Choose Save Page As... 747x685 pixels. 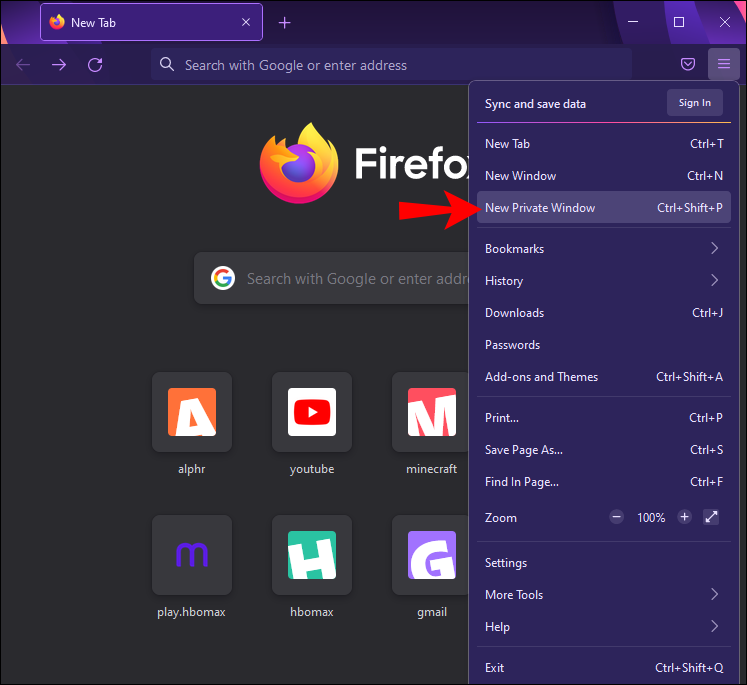coord(604,450)
